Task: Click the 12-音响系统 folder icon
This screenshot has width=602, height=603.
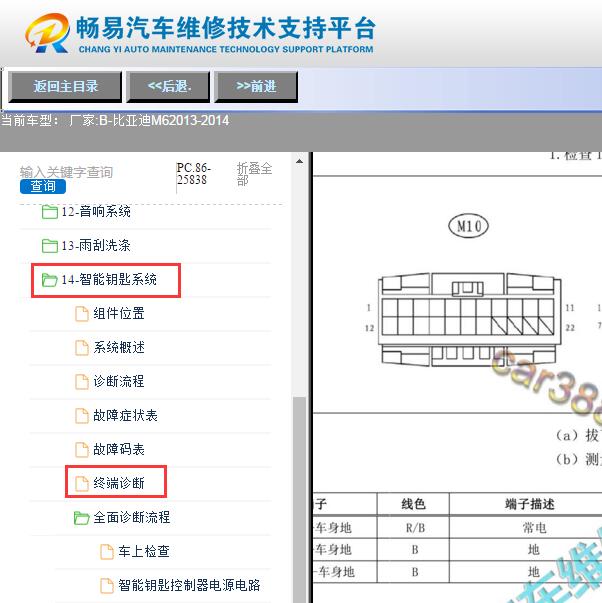Action: (50, 212)
